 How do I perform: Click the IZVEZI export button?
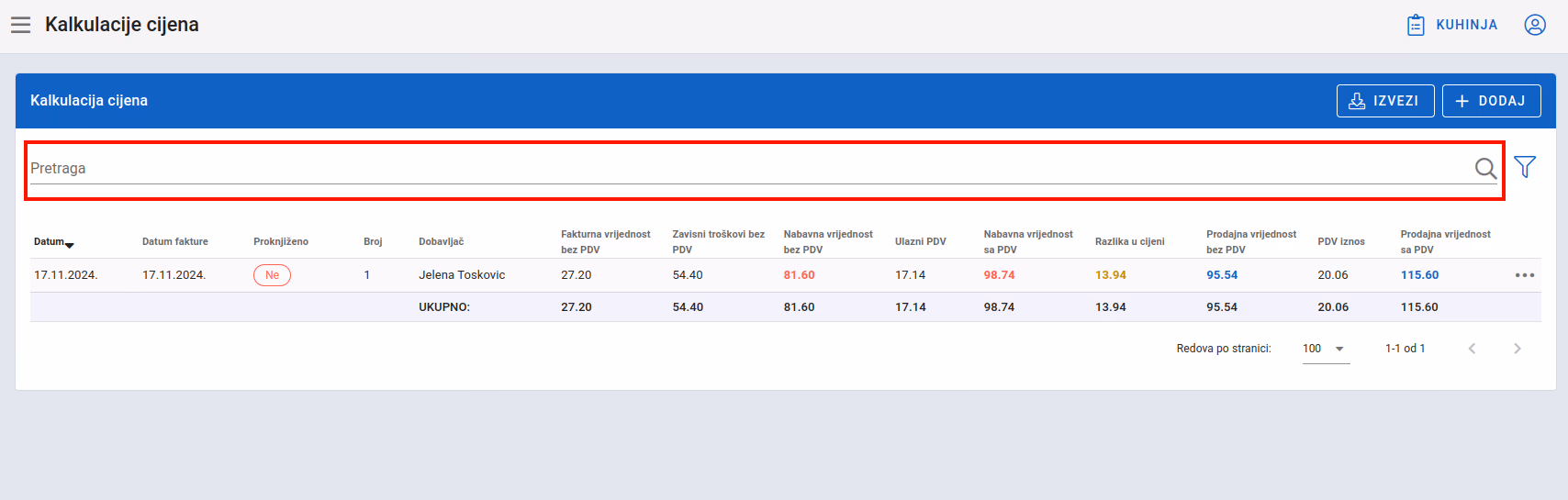tap(1385, 101)
